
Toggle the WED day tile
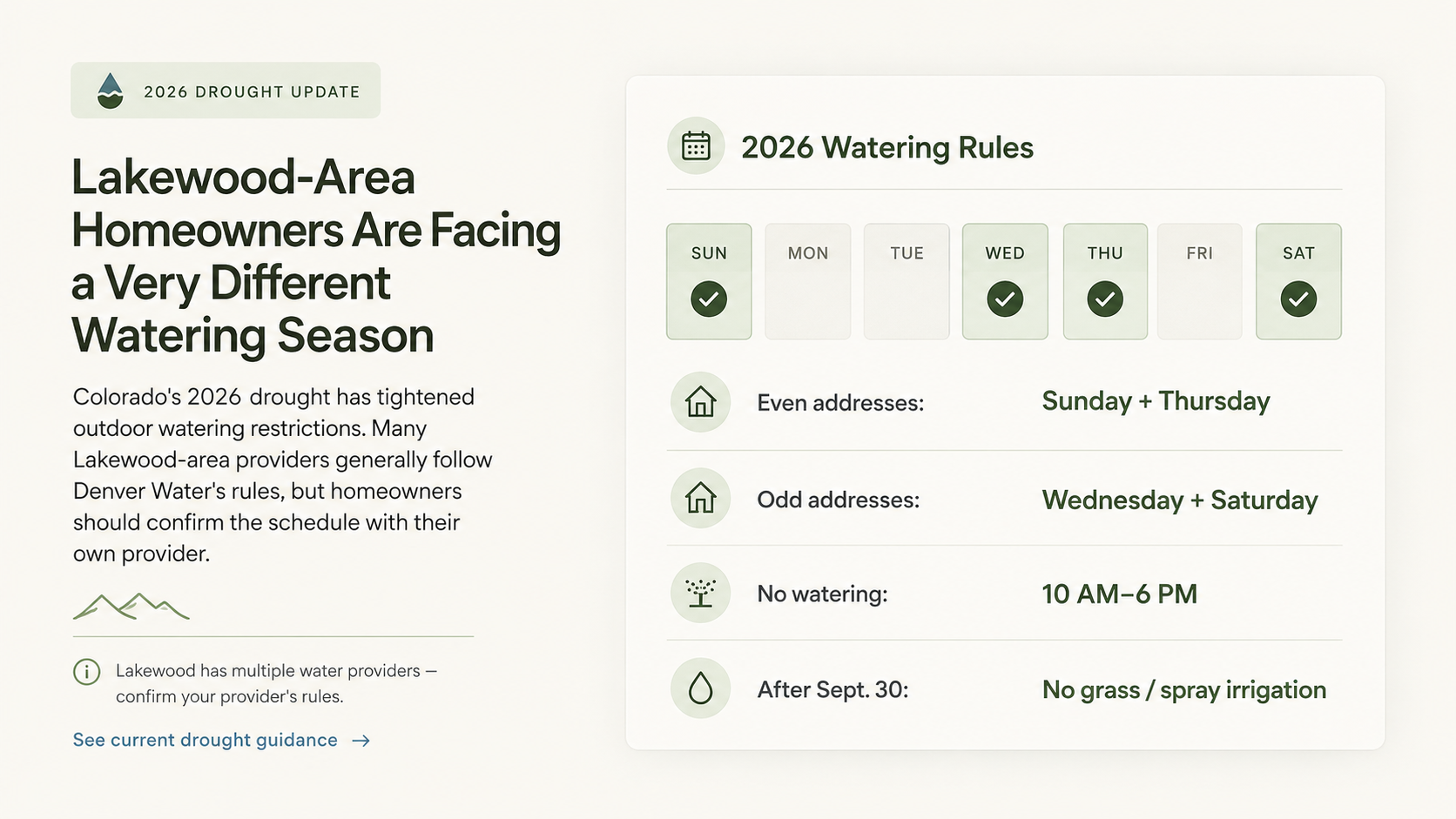pyautogui.click(x=1005, y=281)
